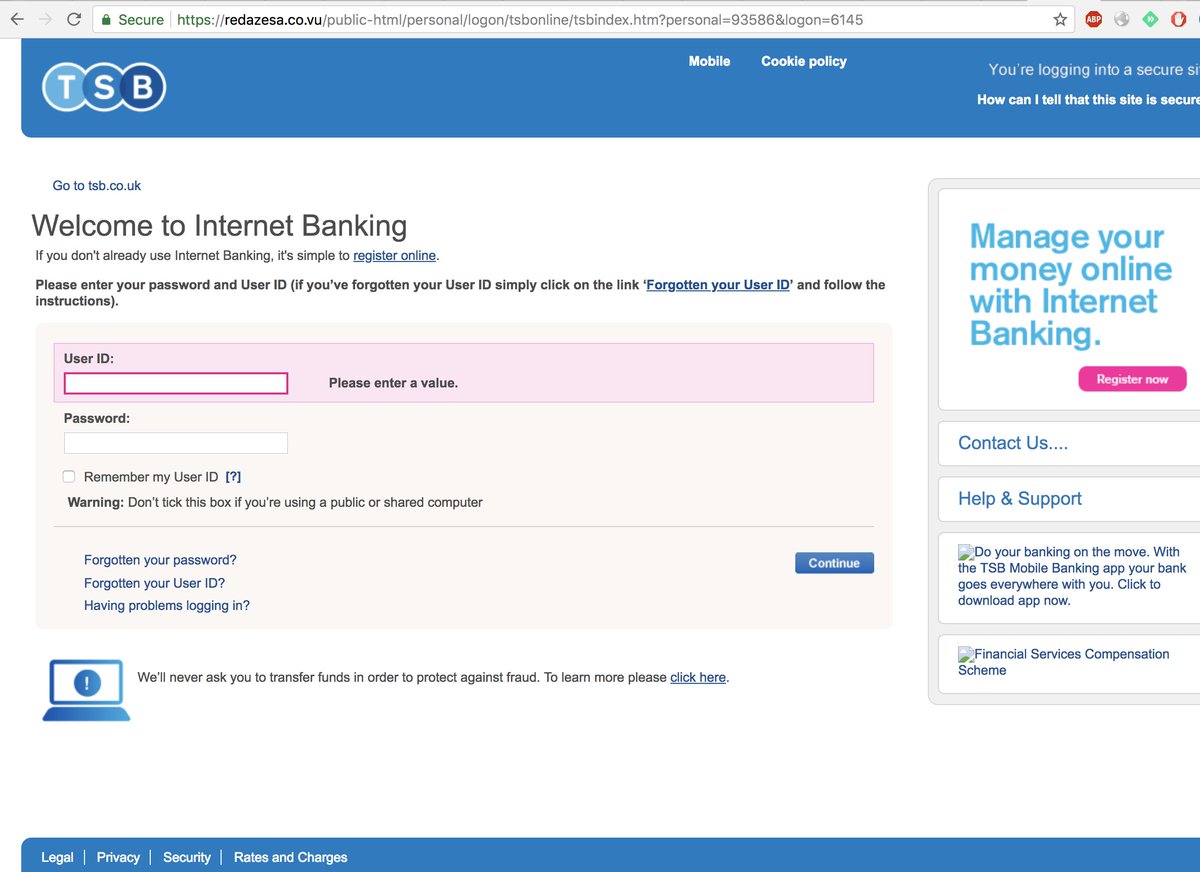Click the [?] help link for Remember my User ID
Viewport: 1200px width, 872px height.
(x=233, y=477)
